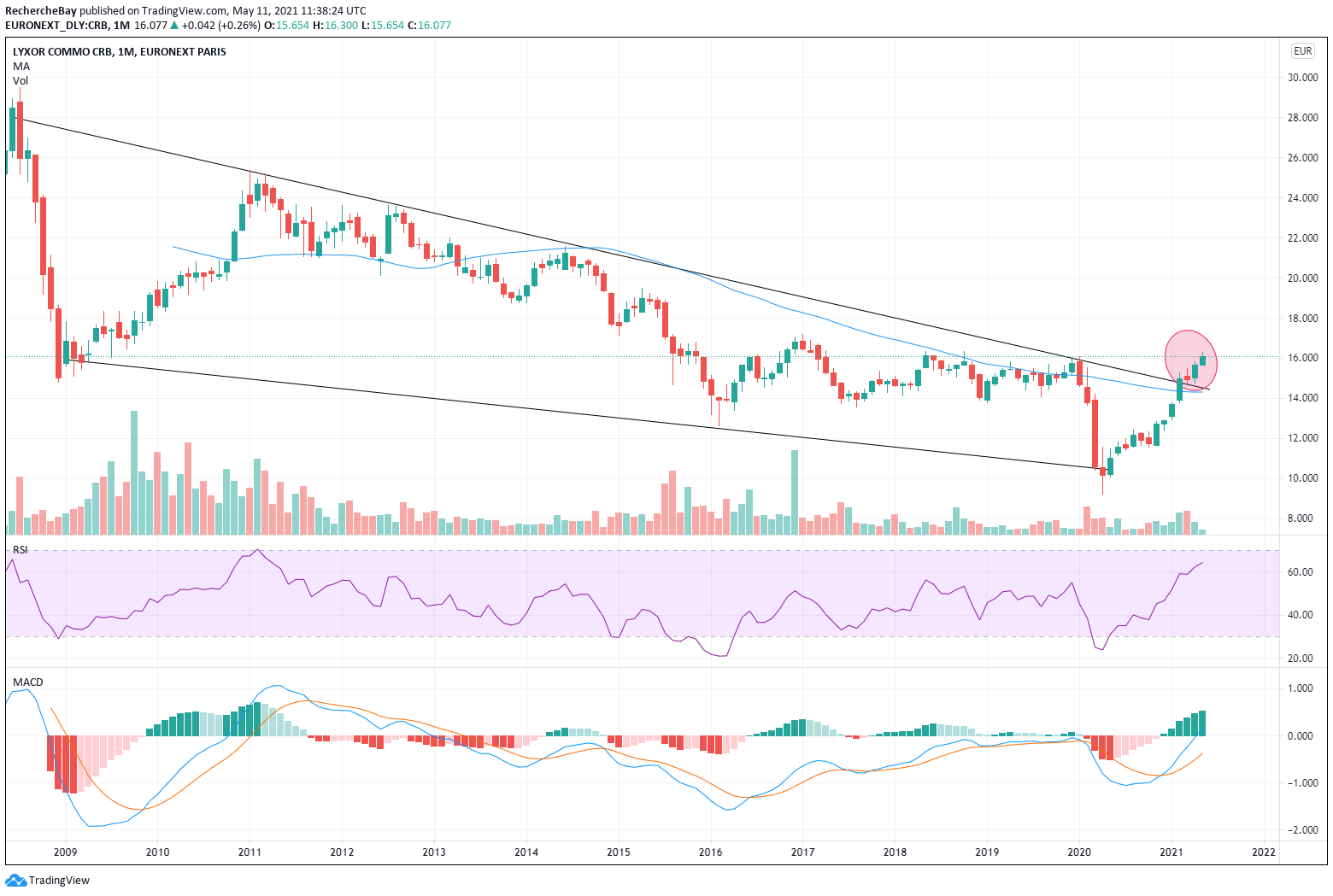The width and height of the screenshot is (1333, 896).
Task: Select the Vol indicator label
Action: pos(21,81)
